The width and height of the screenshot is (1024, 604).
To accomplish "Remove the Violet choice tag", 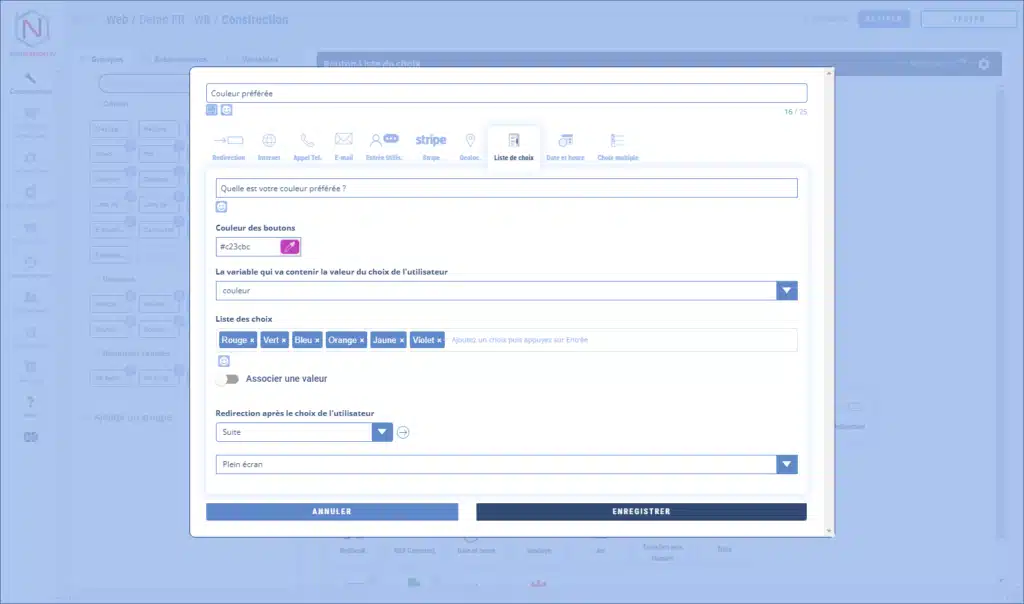I will pyautogui.click(x=439, y=341).
